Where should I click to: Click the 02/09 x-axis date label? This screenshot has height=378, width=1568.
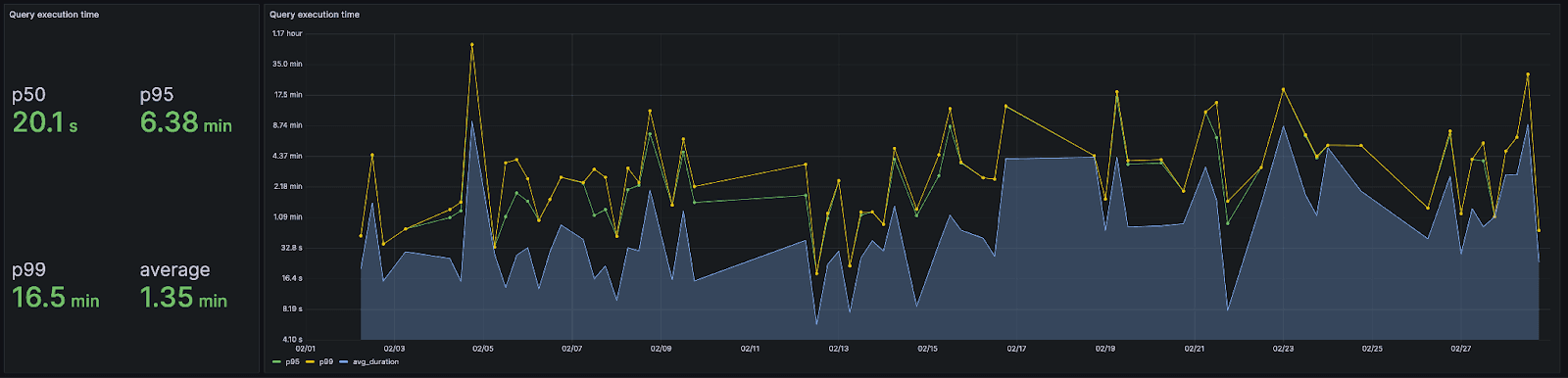pyautogui.click(x=661, y=349)
